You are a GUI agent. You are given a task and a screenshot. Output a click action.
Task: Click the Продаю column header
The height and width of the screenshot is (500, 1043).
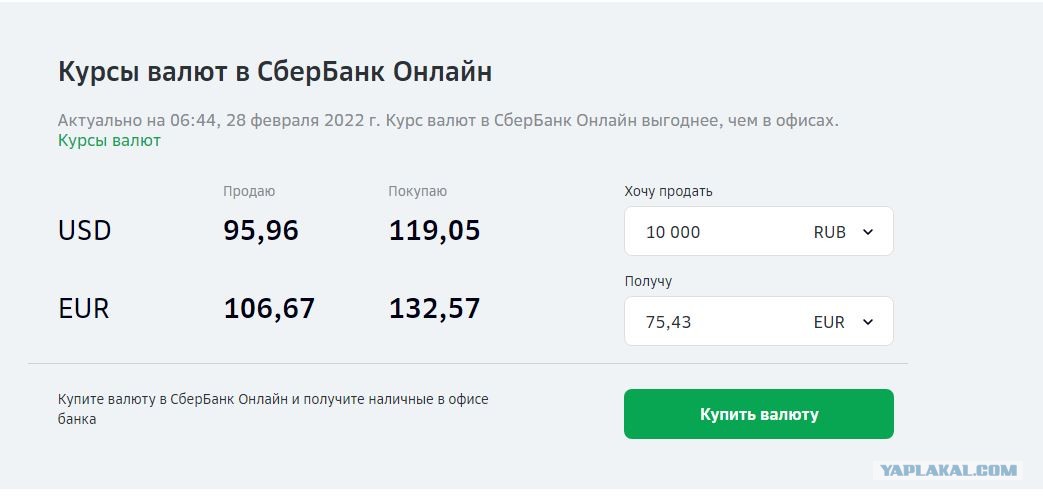click(x=249, y=191)
